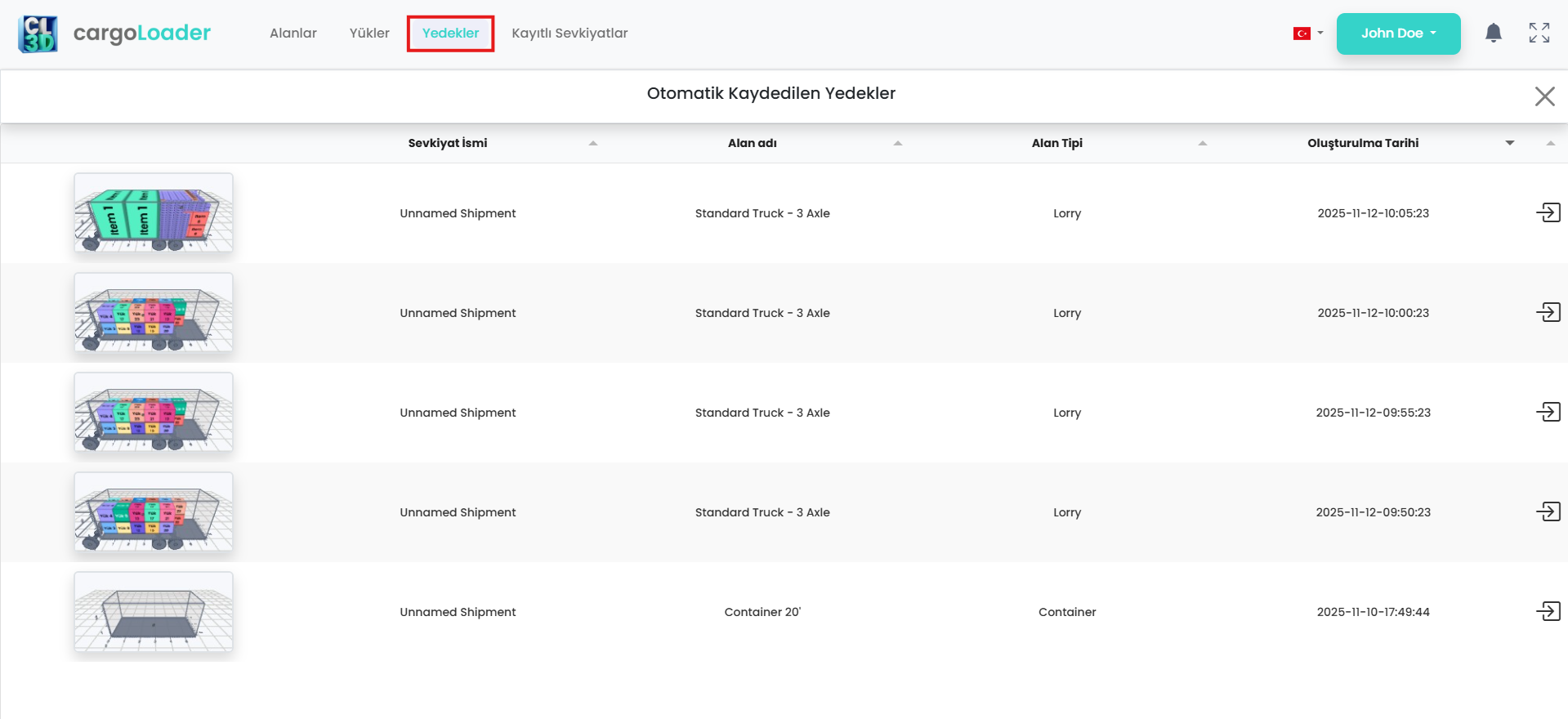The width and height of the screenshot is (1568, 719).
Task: Load the backup dated 2025-11-12-10:00:23
Action: pyautogui.click(x=1548, y=313)
